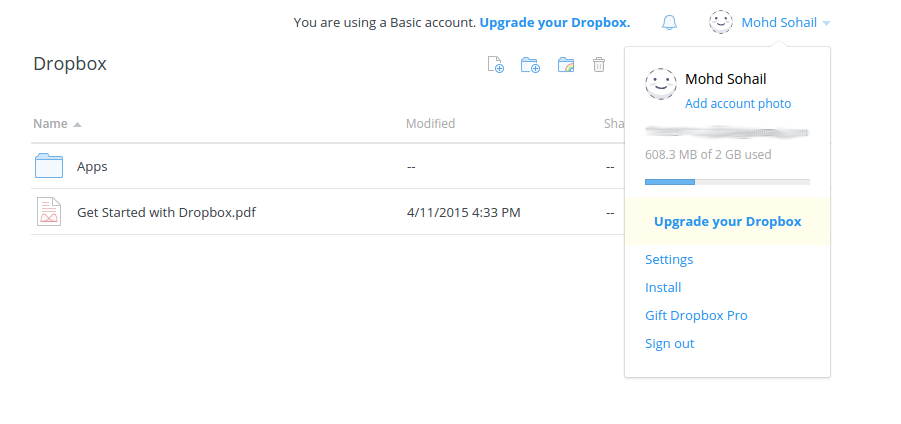Click the new folder icon
This screenshot has width=901, height=424.
(x=530, y=64)
